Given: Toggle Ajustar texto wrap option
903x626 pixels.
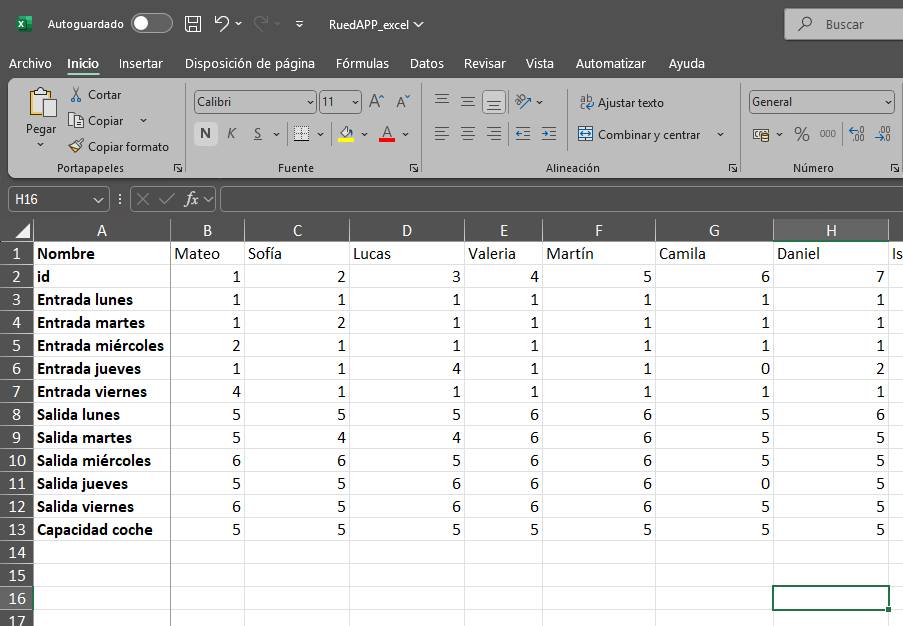Looking at the screenshot, I should pos(621,102).
